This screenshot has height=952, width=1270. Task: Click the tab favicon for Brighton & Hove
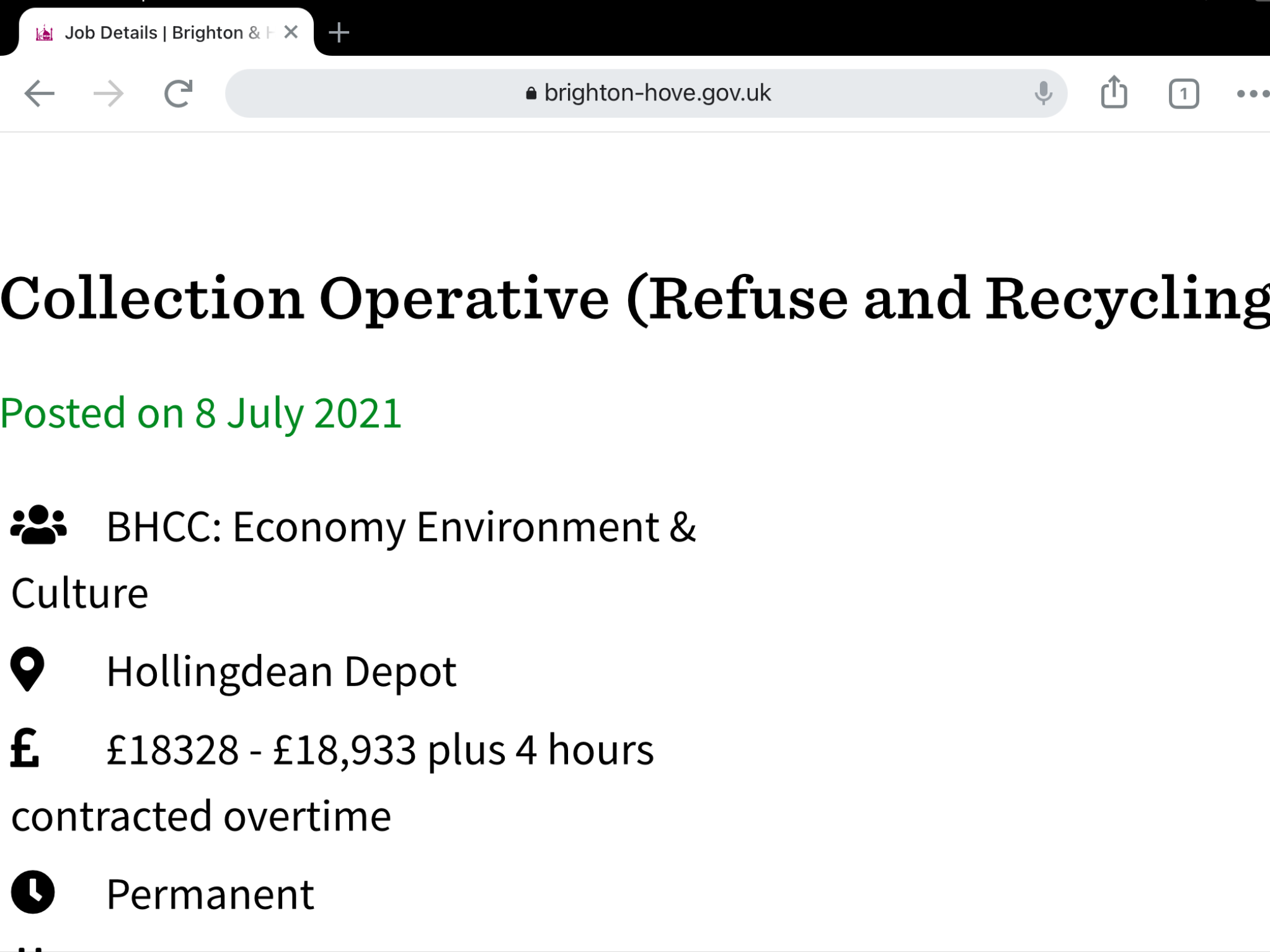pos(45,33)
